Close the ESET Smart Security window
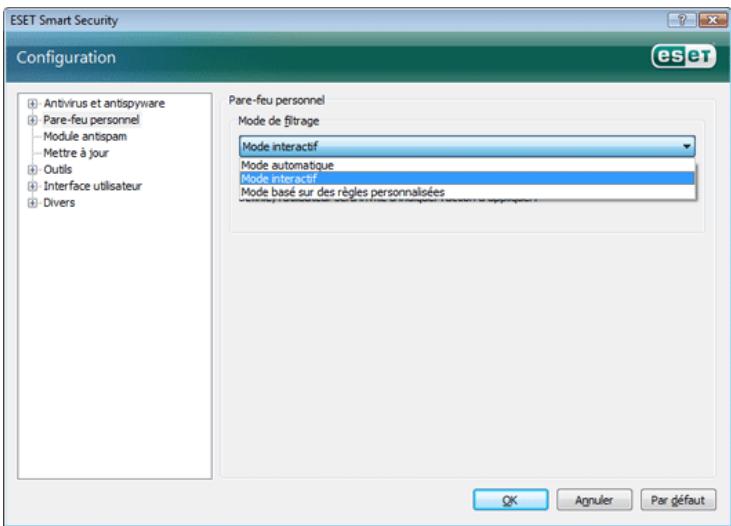 712,20
